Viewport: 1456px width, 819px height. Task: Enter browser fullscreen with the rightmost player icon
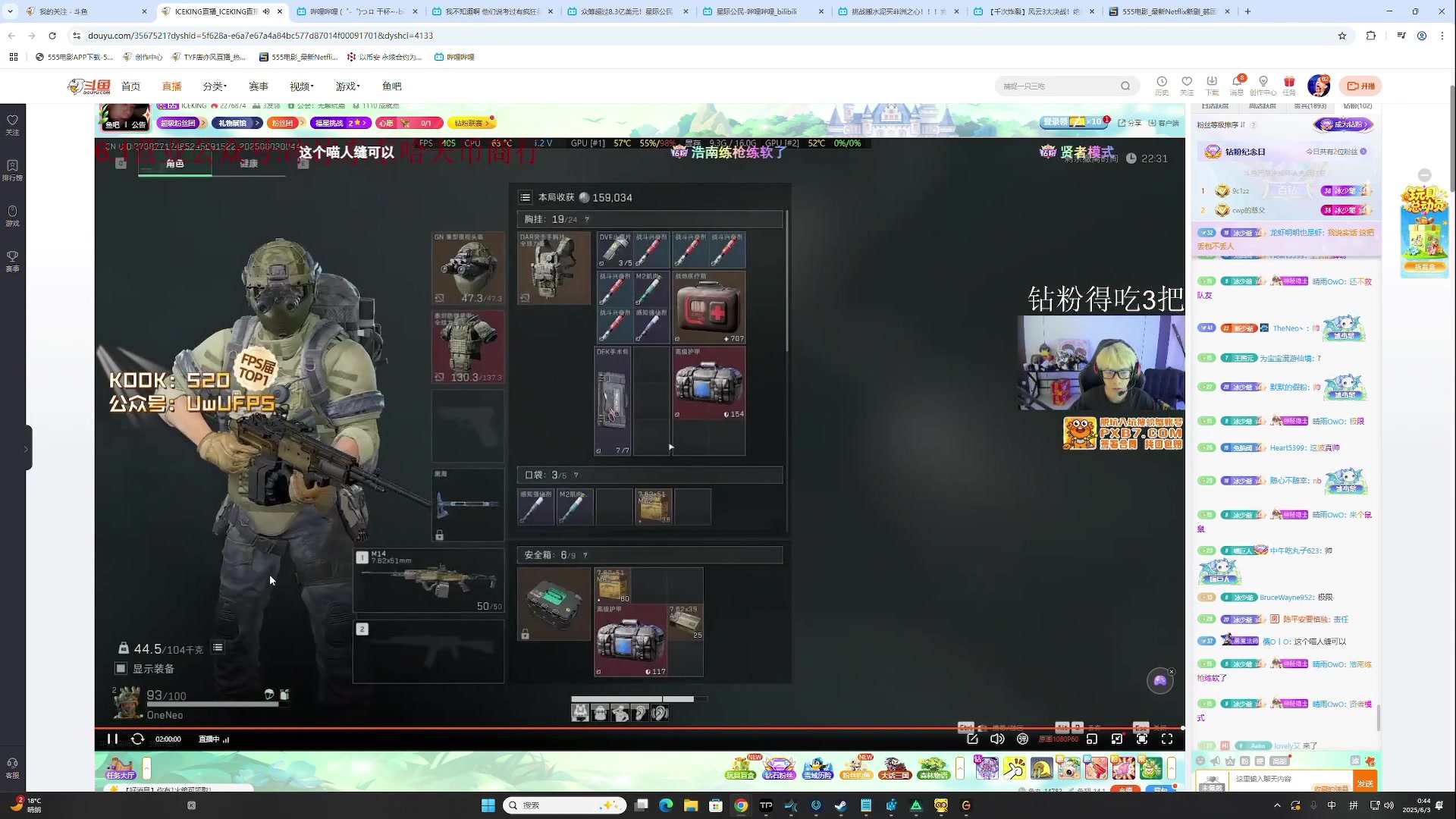(1167, 739)
